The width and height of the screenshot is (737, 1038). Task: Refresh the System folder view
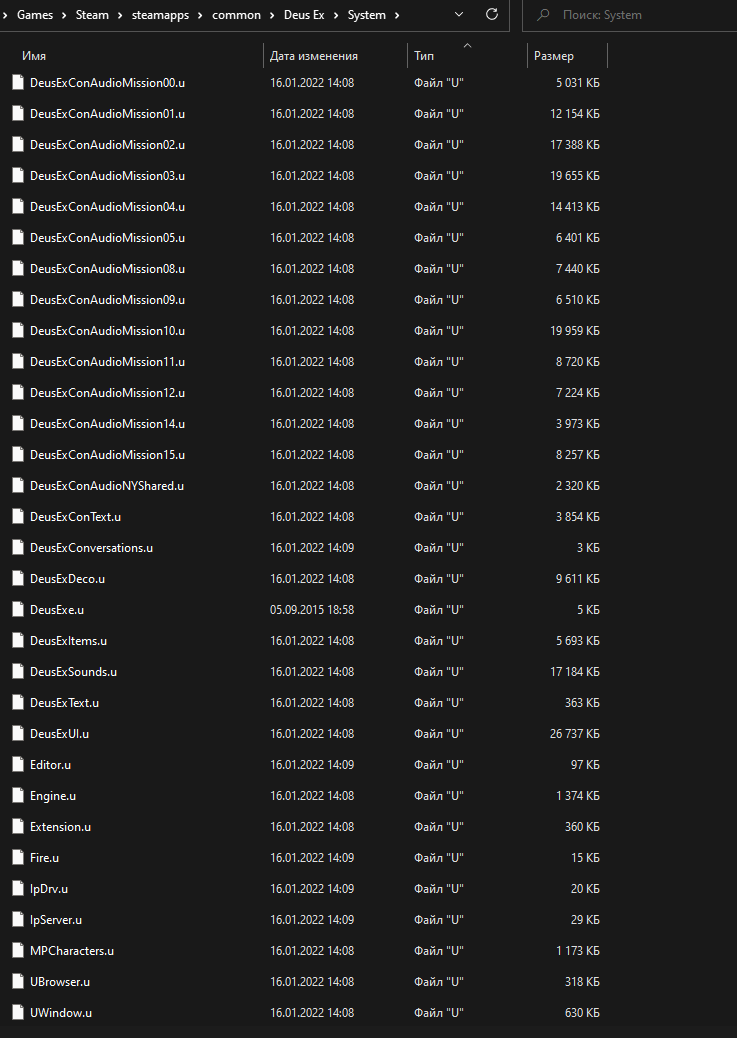click(x=491, y=15)
